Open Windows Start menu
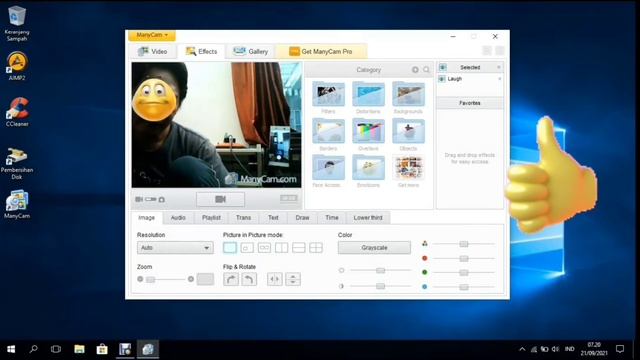Image resolution: width=640 pixels, height=360 pixels. [x=11, y=349]
